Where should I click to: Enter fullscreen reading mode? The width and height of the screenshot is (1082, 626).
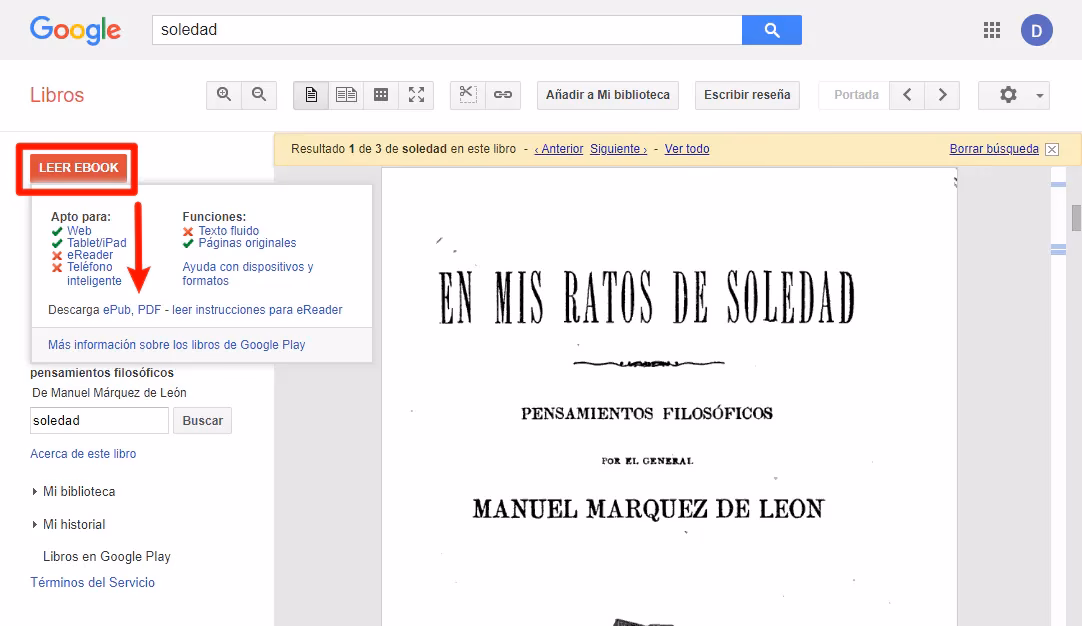pos(416,94)
